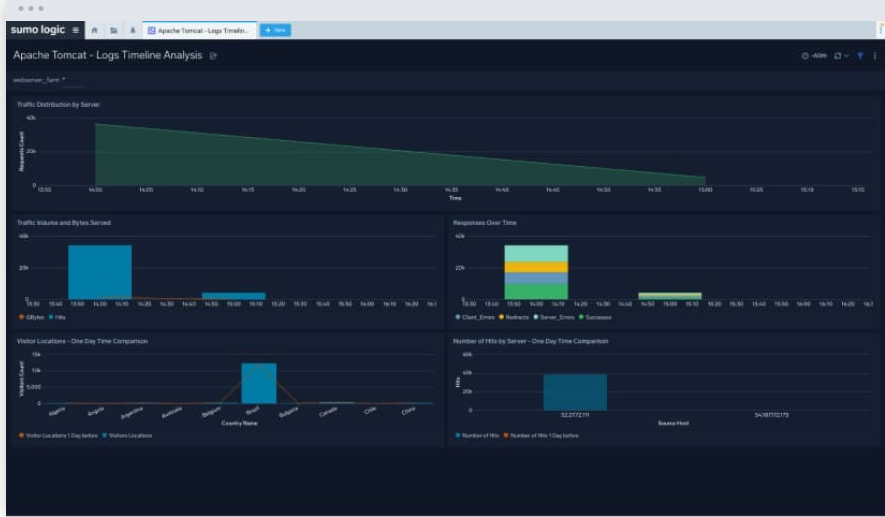Toggle the Redirects legend entry

(514, 317)
